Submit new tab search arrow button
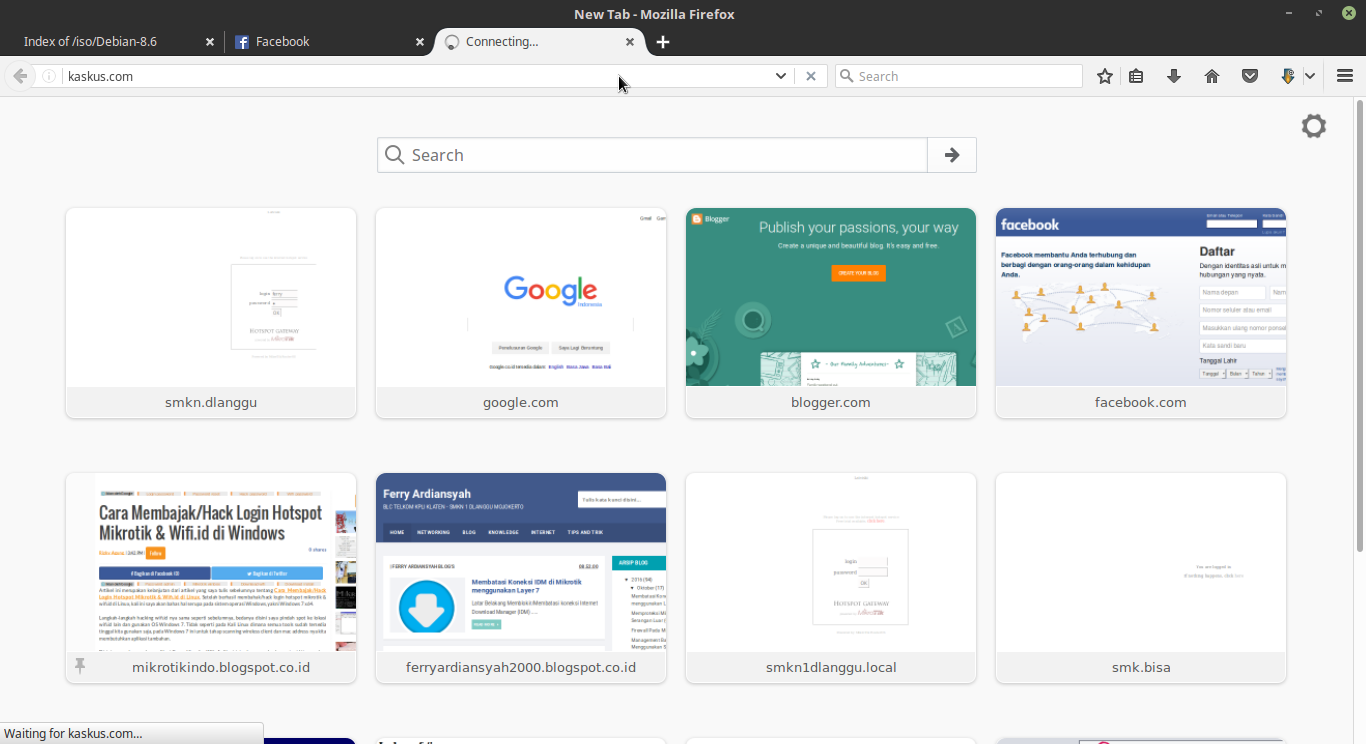This screenshot has height=744, width=1366. 952,155
